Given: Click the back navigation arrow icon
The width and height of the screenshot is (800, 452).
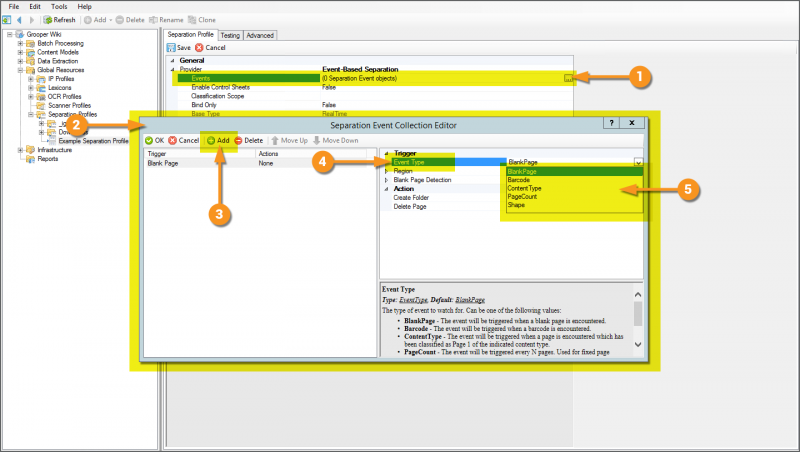Looking at the screenshot, I should (x=19, y=20).
